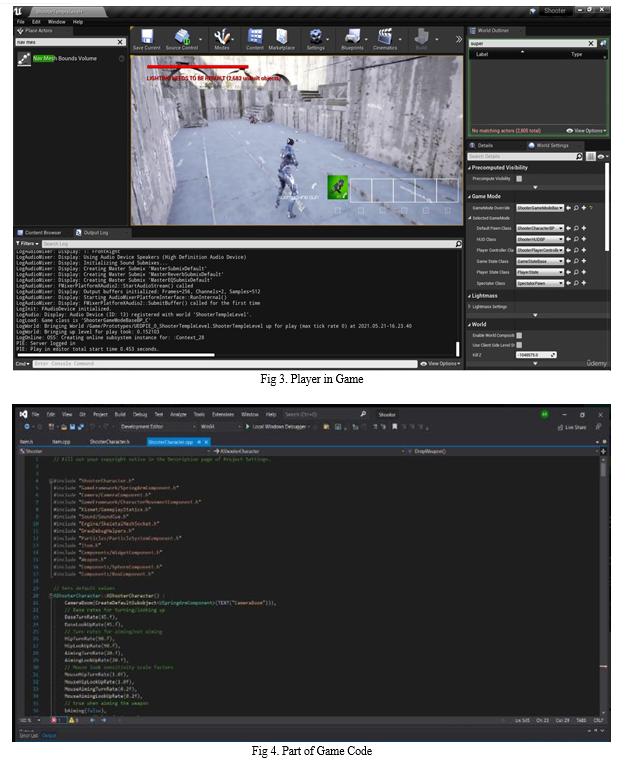Click the Search Details magnifier icon
The image size is (628, 769).
pyautogui.click(x=579, y=156)
